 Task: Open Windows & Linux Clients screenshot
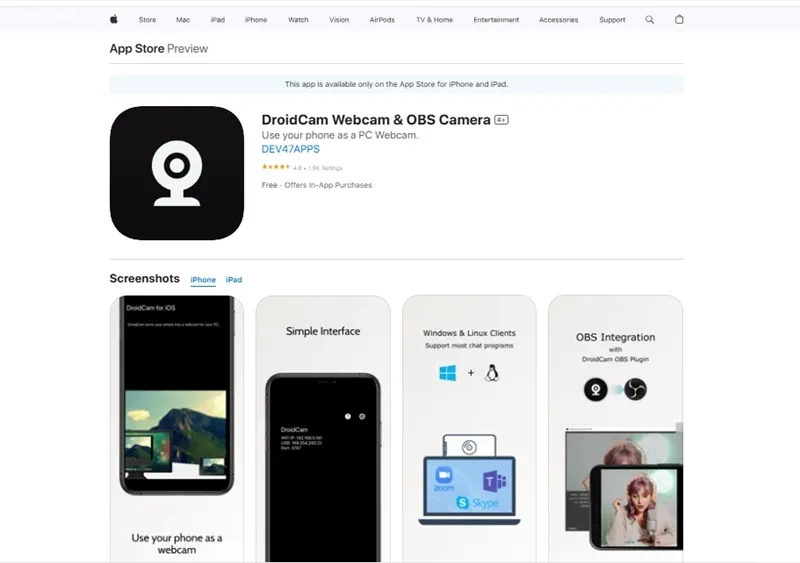pyautogui.click(x=469, y=429)
